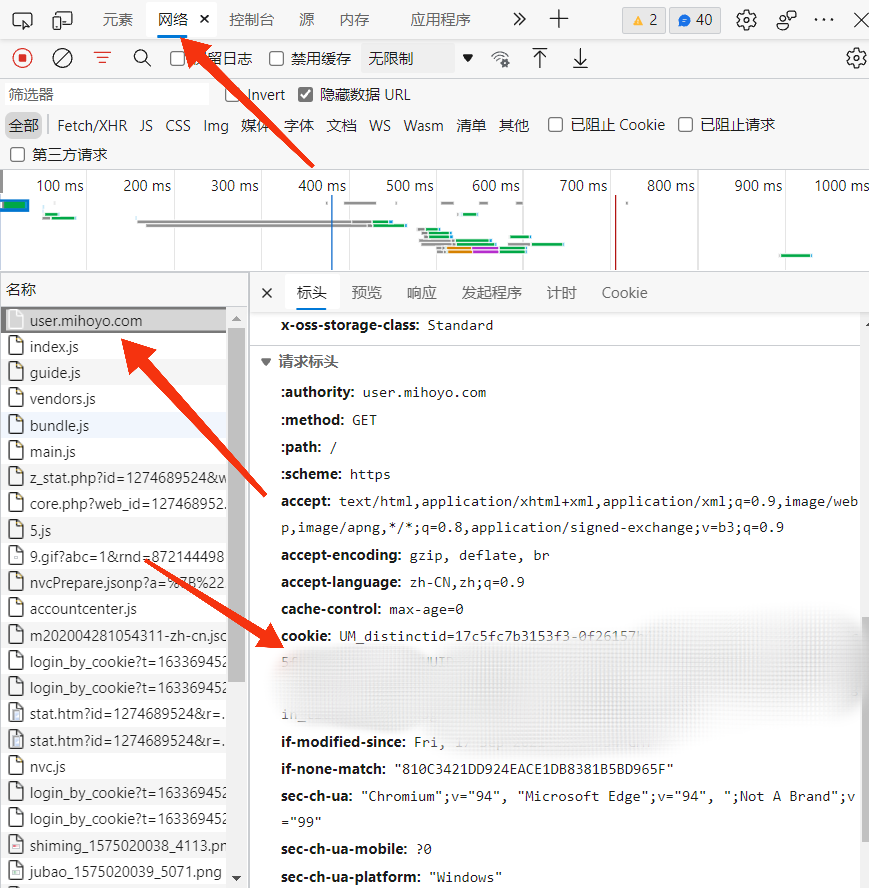Show more tabs chevron
The height and width of the screenshot is (888, 869).
(x=519, y=20)
